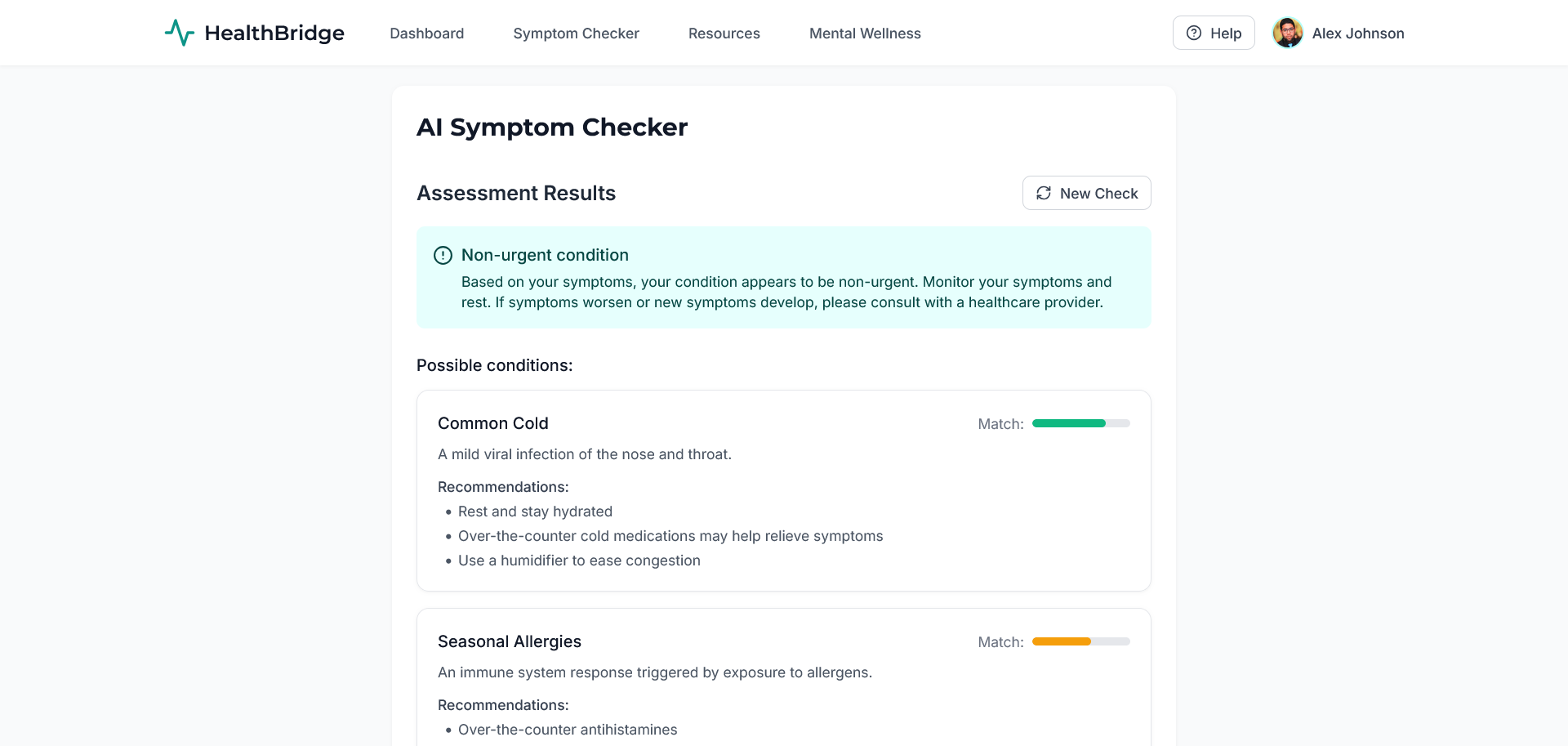Image resolution: width=1568 pixels, height=746 pixels.
Task: Open the Symptom Checker nav item
Action: 576,34
